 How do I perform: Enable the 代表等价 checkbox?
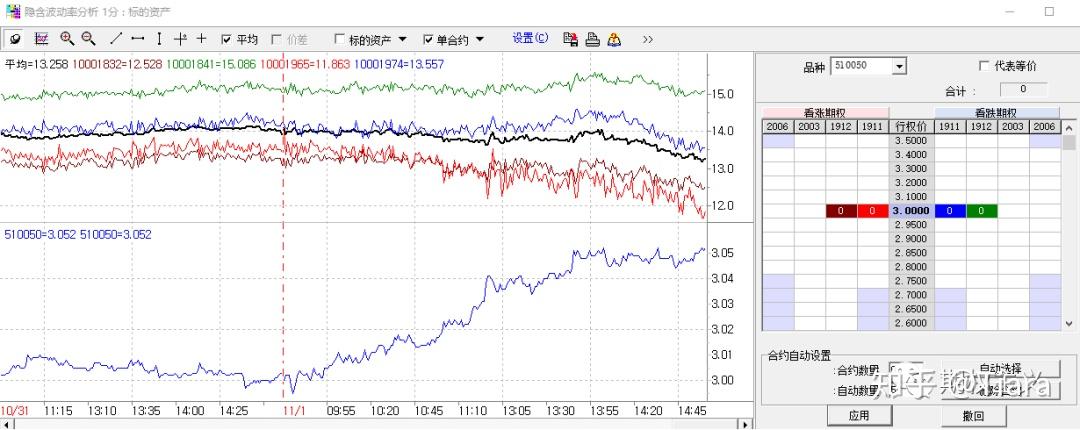(984, 66)
